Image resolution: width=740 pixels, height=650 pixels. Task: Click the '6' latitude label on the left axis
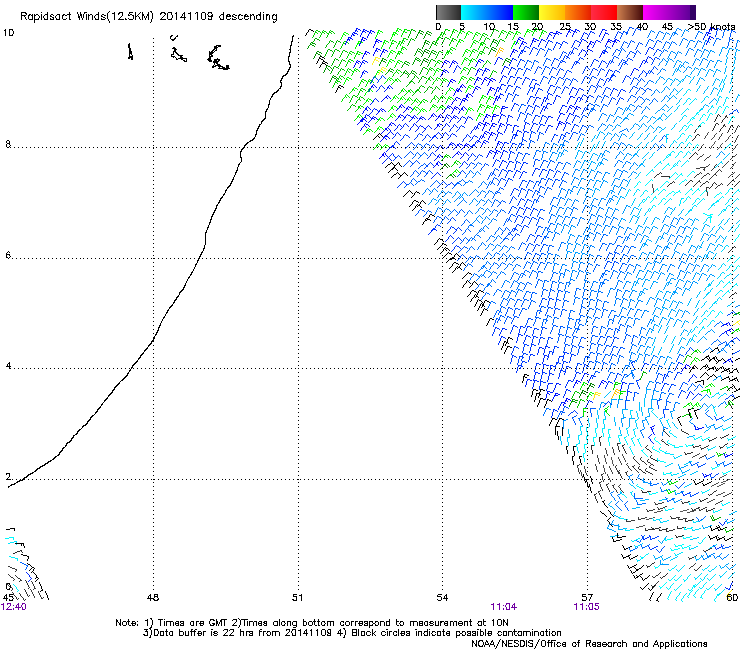pyautogui.click(x=8, y=255)
